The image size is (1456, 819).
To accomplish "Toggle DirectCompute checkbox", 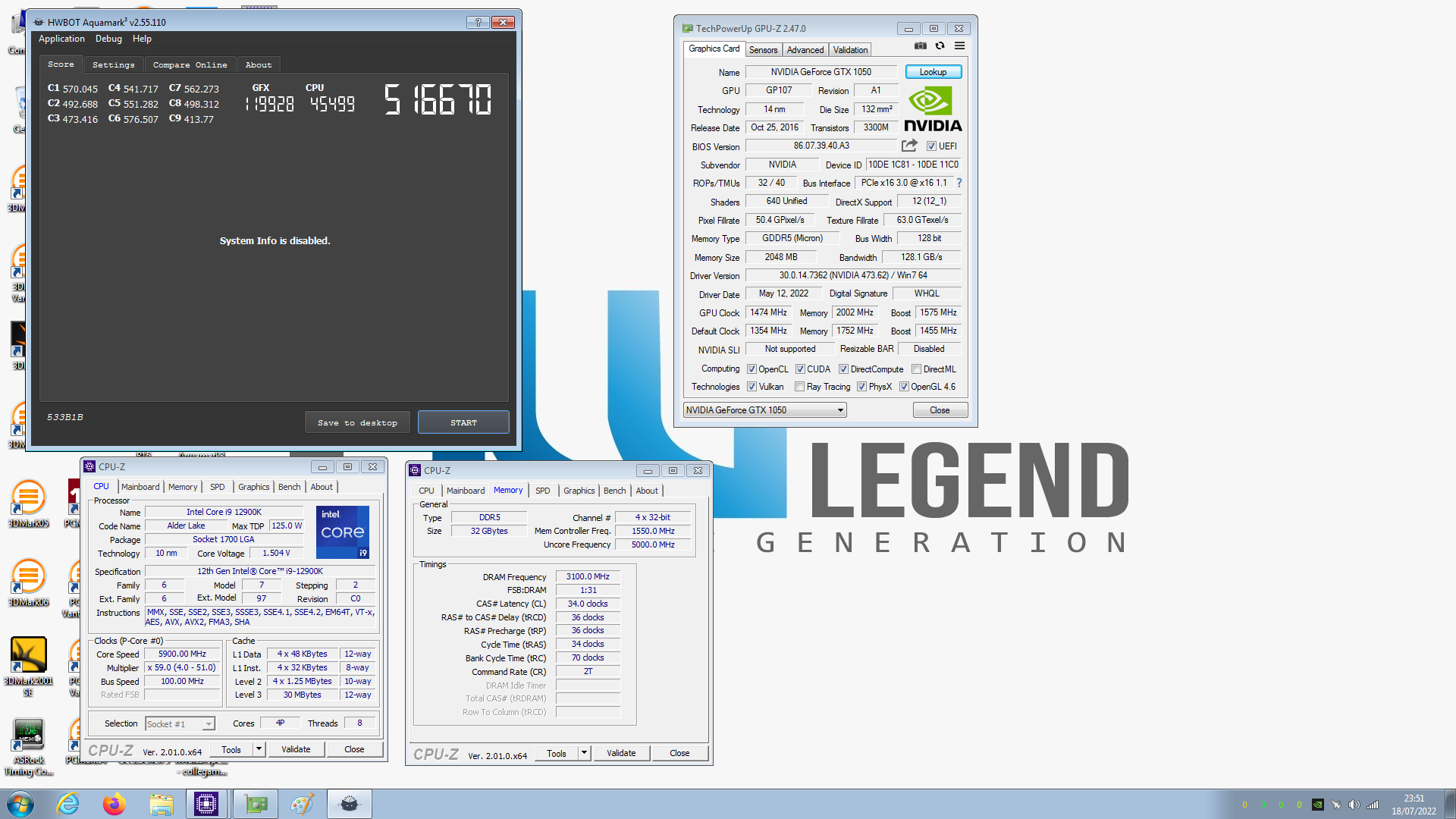I will pyautogui.click(x=843, y=369).
